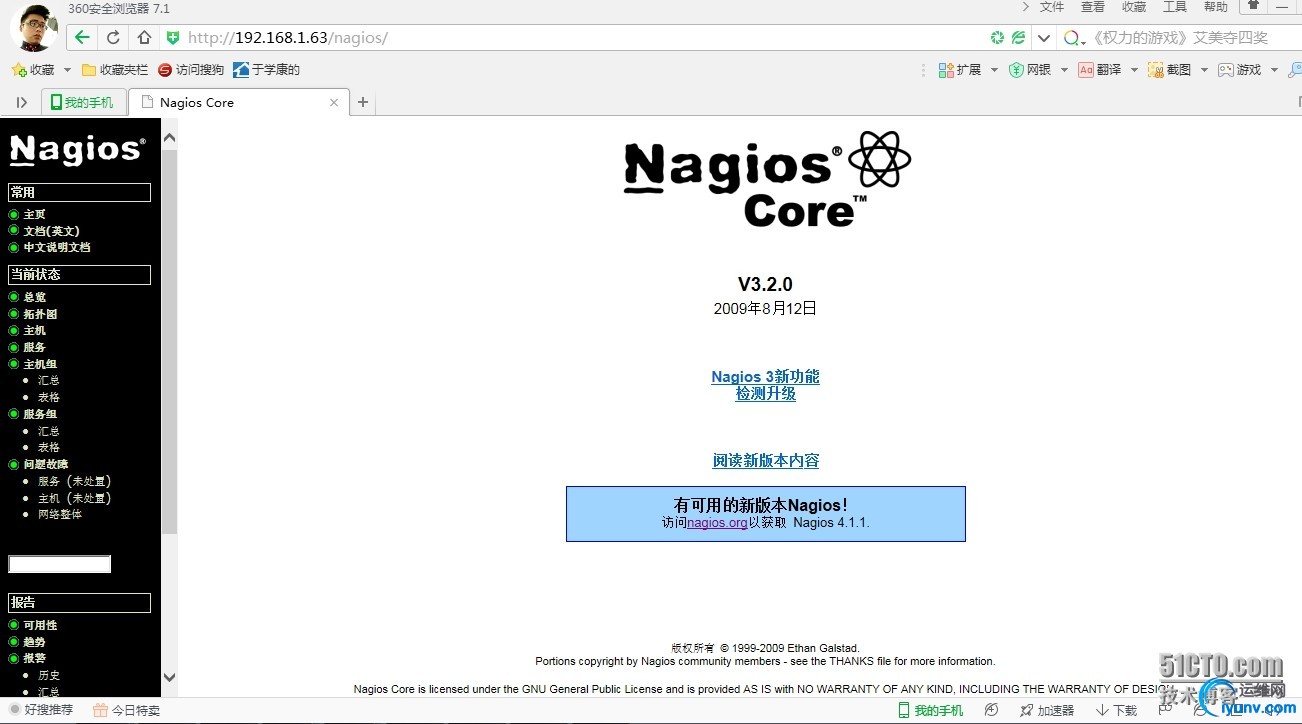The width and height of the screenshot is (1302, 724).
Task: Click the address bar URL field
Action: [x=580, y=38]
